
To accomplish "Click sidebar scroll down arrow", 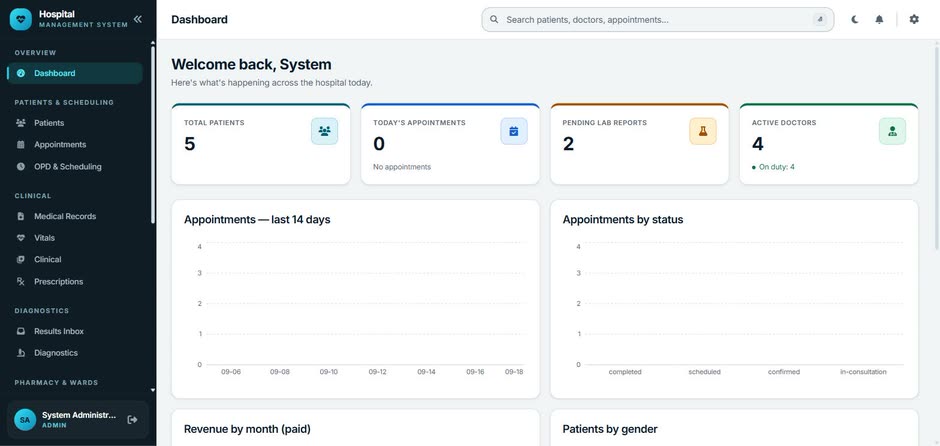I will tap(153, 390).
